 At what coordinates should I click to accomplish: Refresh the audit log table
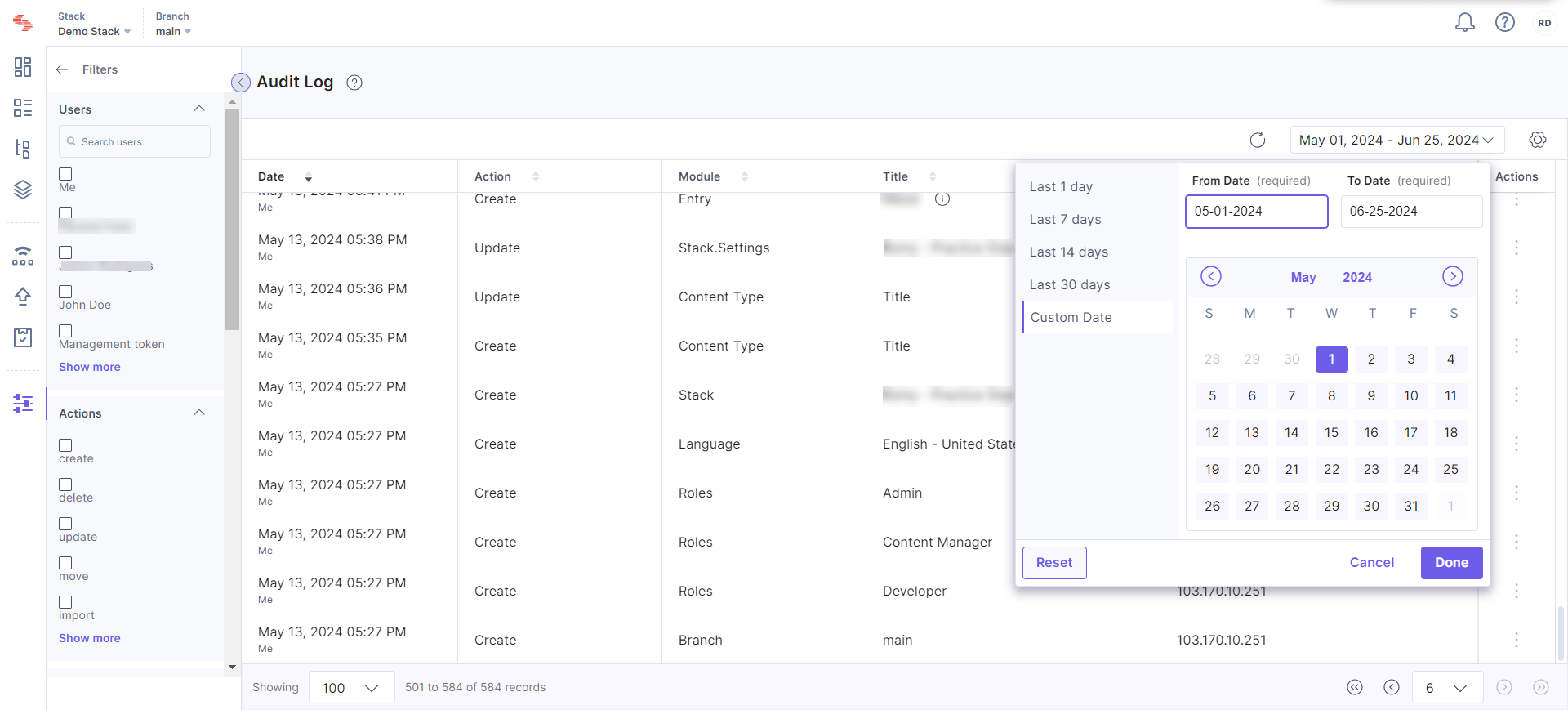(1258, 140)
